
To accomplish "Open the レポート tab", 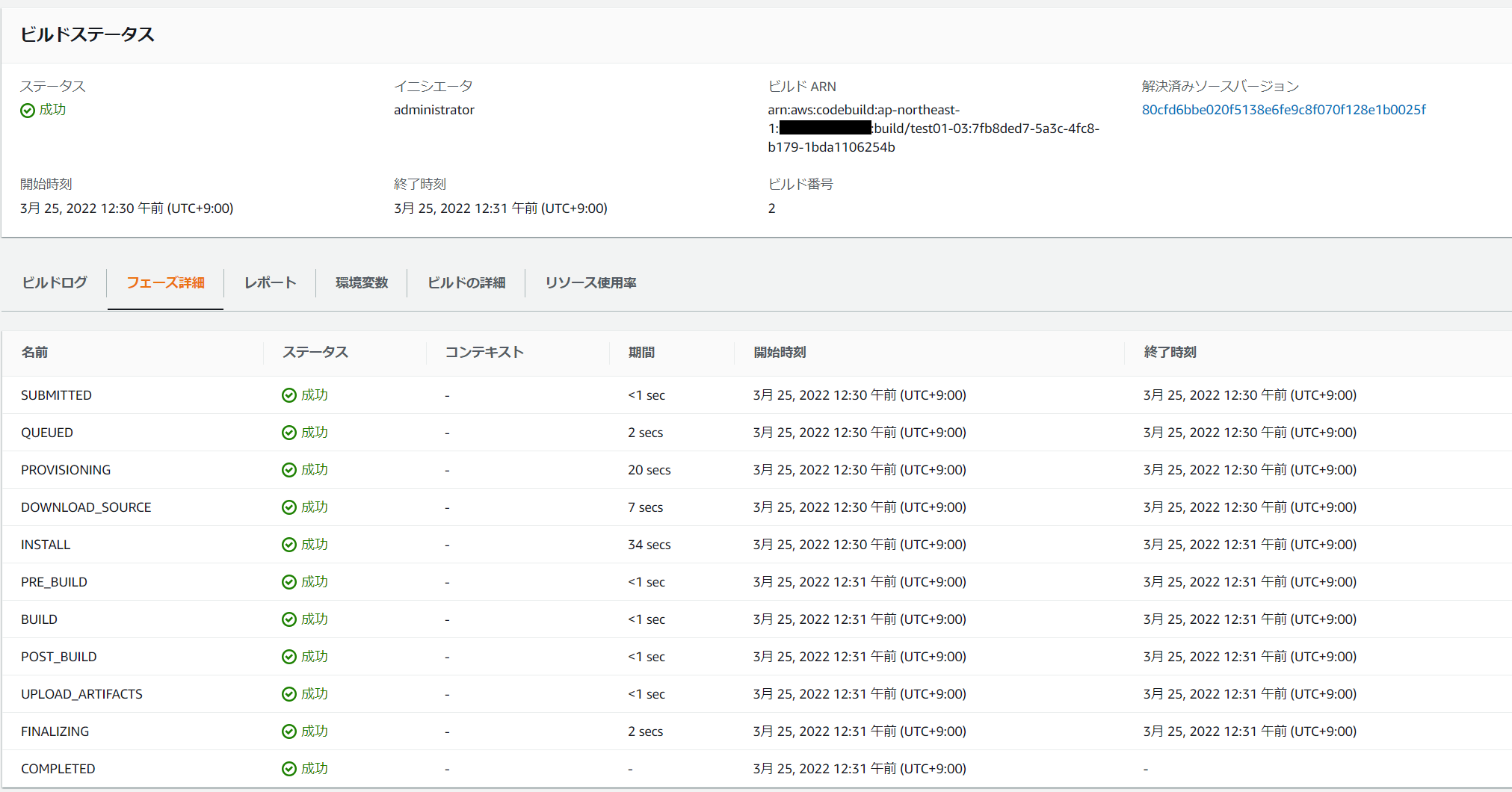I will tap(269, 282).
